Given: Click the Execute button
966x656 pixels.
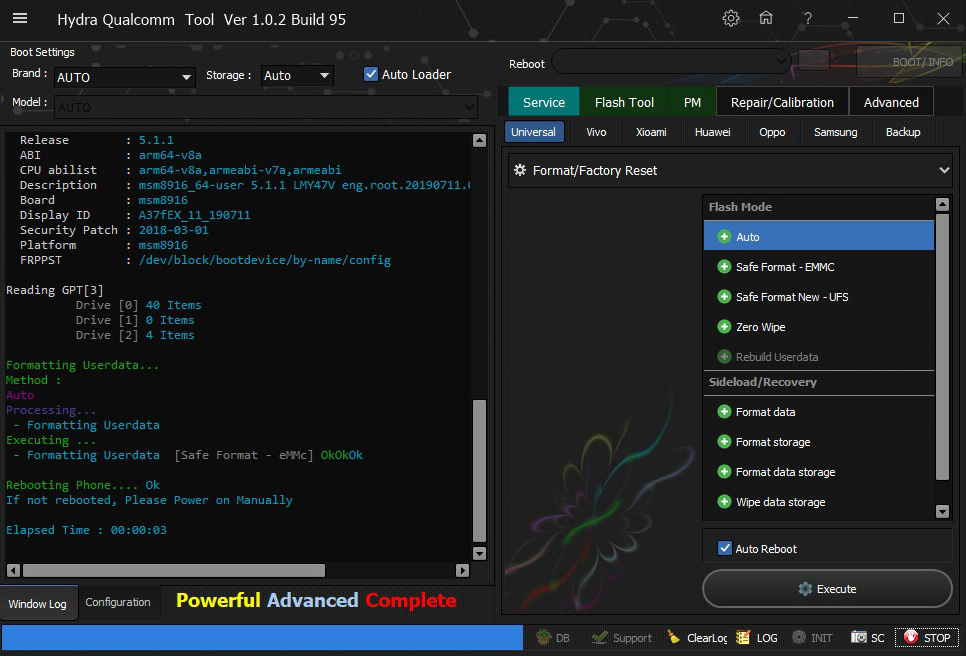Looking at the screenshot, I should (827, 588).
